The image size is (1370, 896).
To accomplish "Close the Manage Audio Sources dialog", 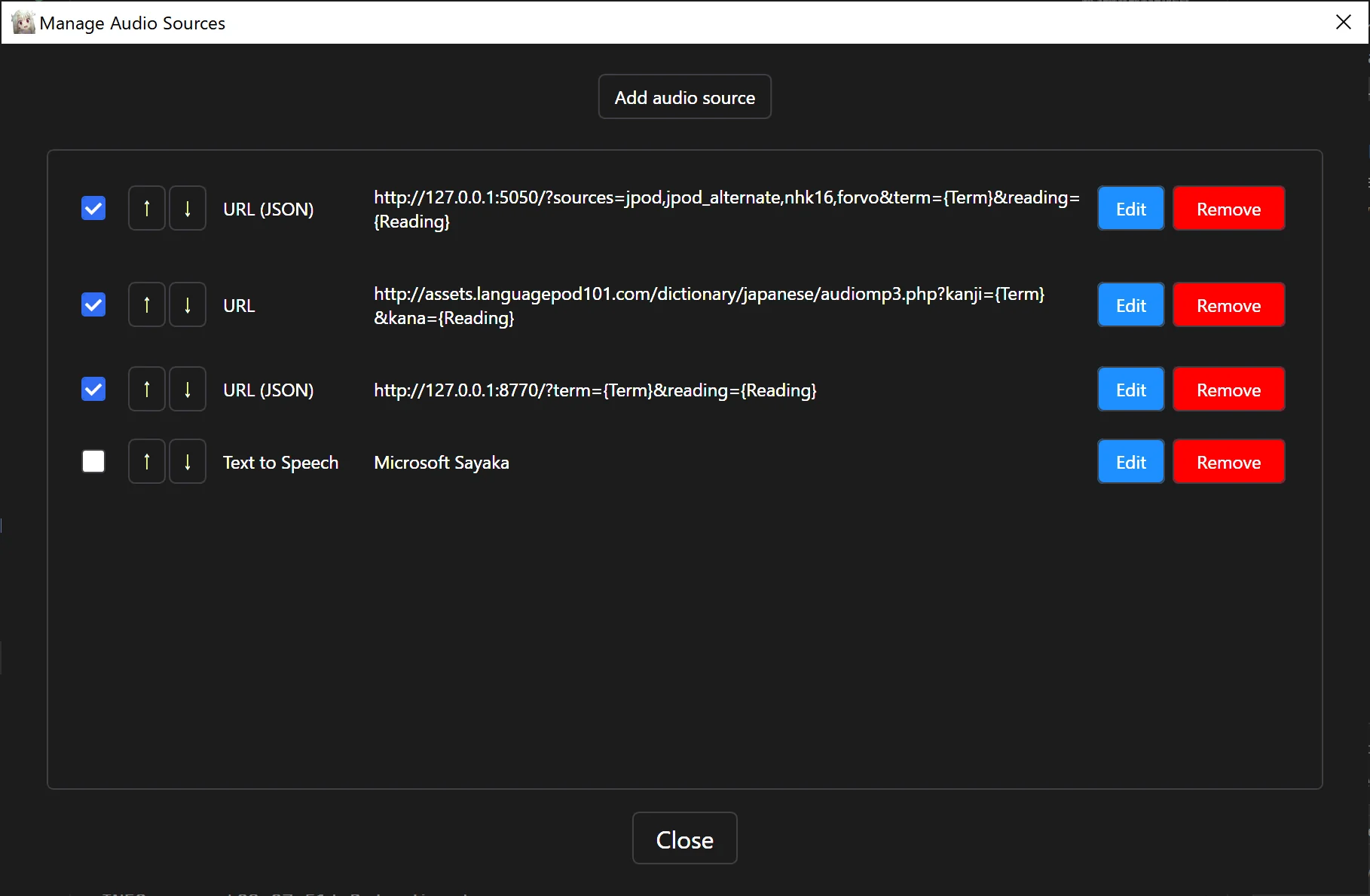I will pos(684,838).
